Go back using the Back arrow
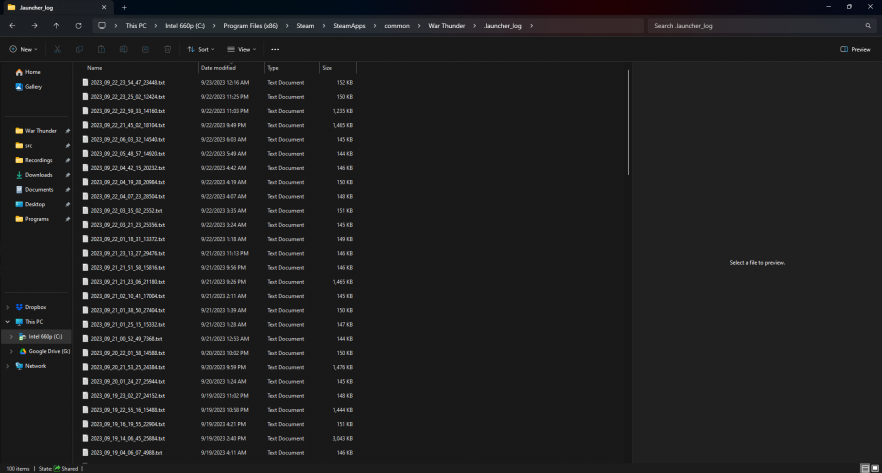Viewport: 882px width, 473px height. (x=12, y=26)
